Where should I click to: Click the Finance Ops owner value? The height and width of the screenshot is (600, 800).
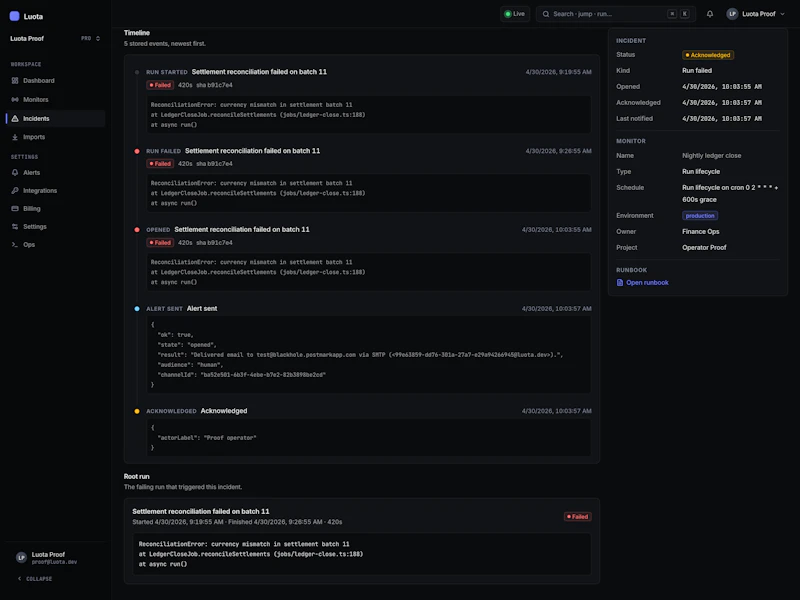tap(701, 232)
